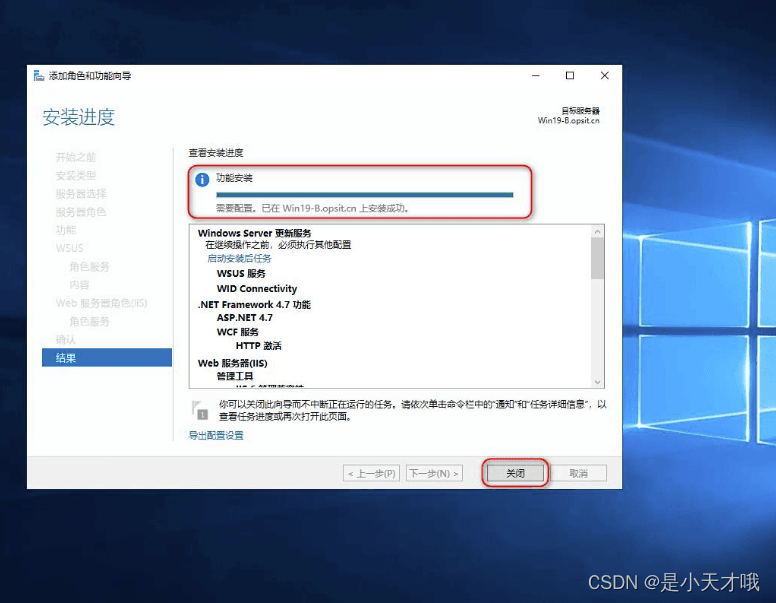Select the 开始之前 step

[75, 157]
